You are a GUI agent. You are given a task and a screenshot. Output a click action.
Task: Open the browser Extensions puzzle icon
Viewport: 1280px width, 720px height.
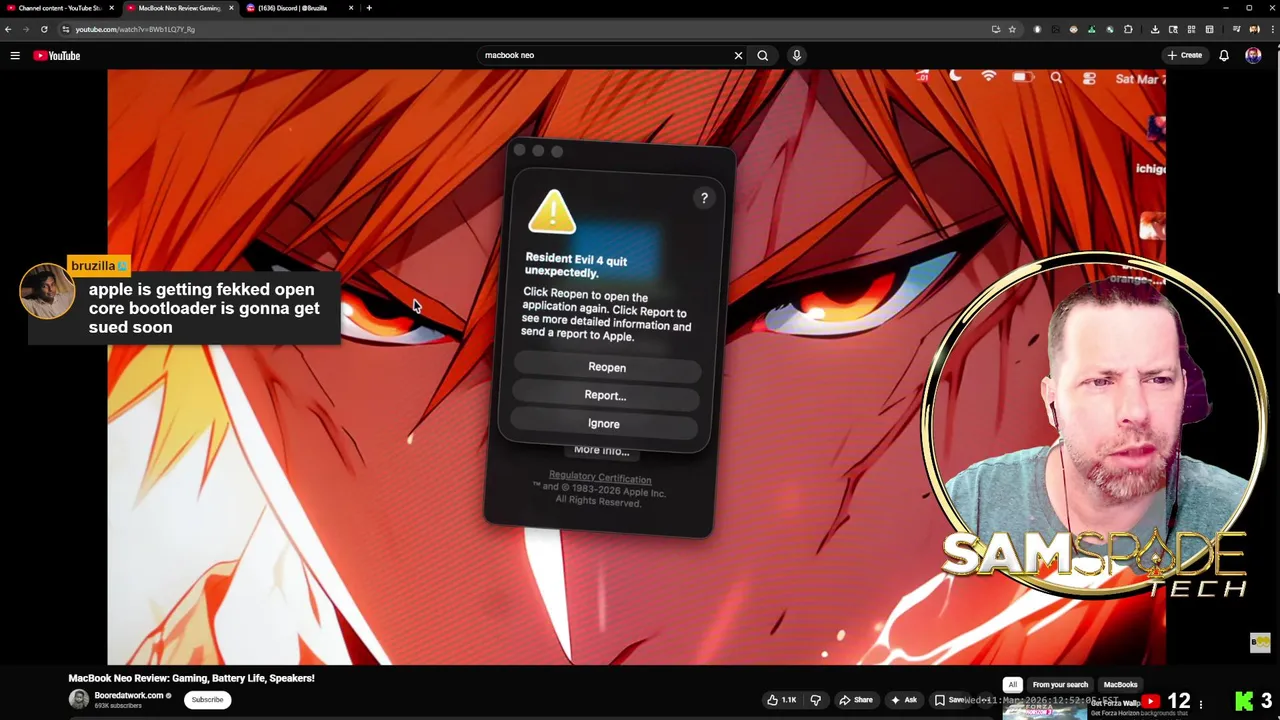click(1128, 29)
